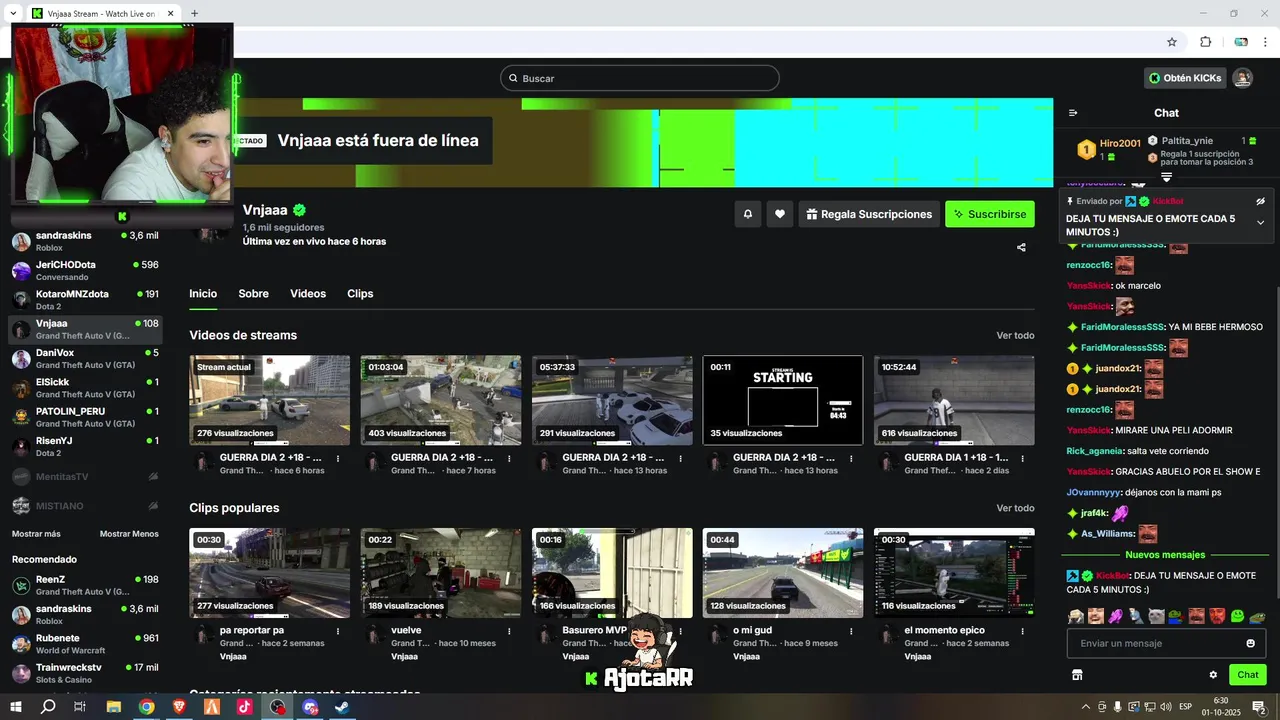Image resolution: width=1280 pixels, height=720 pixels.
Task: Open the emoji picker in chat input
Action: (x=1250, y=643)
